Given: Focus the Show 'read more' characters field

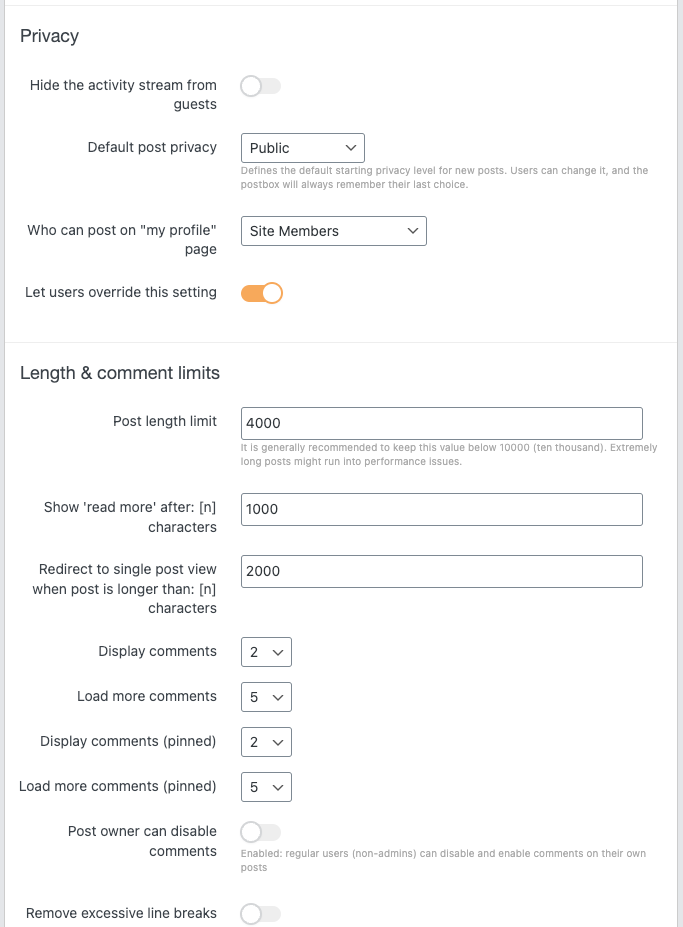Looking at the screenshot, I should click(x=441, y=509).
